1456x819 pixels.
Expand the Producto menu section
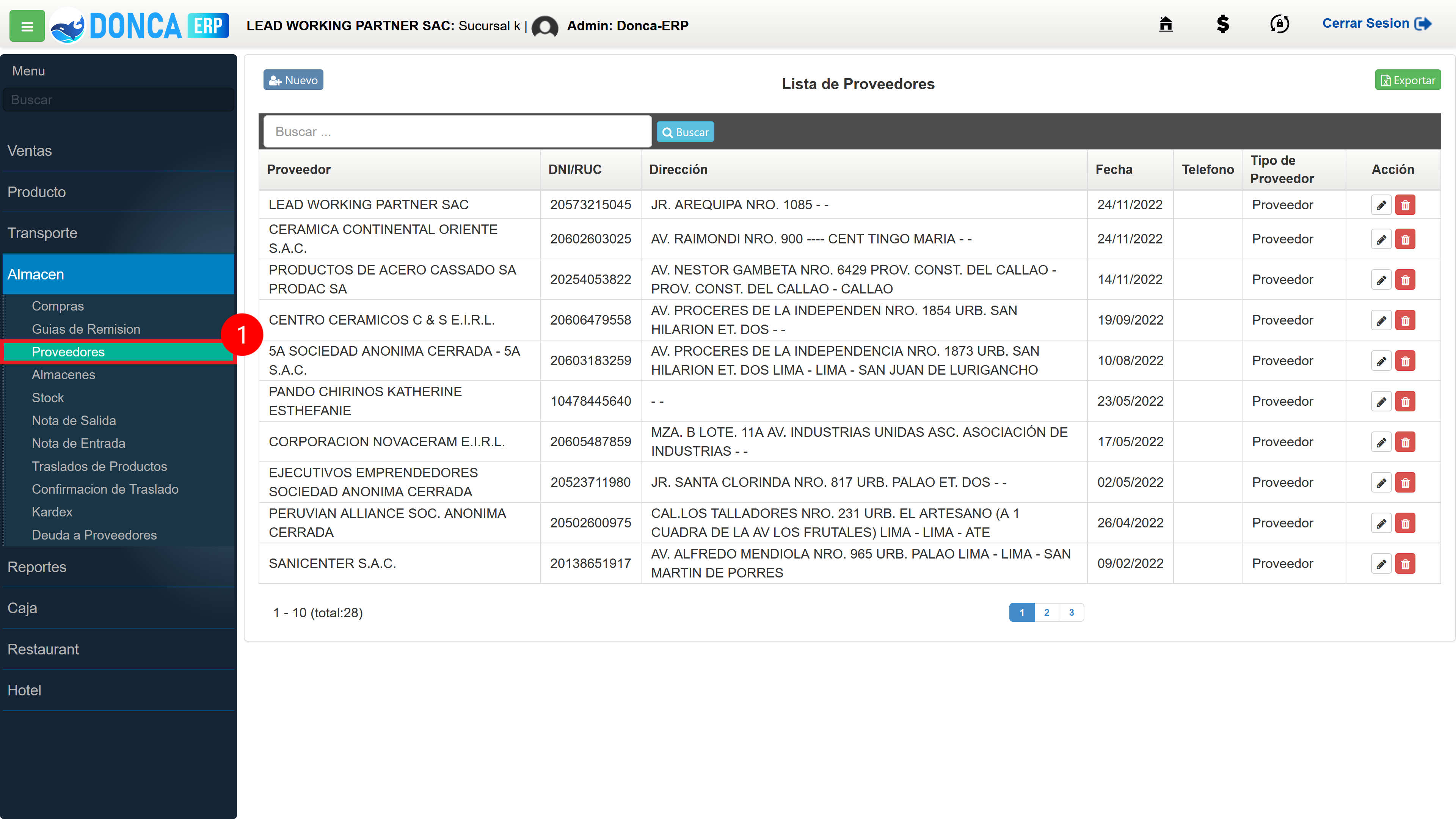click(x=119, y=192)
